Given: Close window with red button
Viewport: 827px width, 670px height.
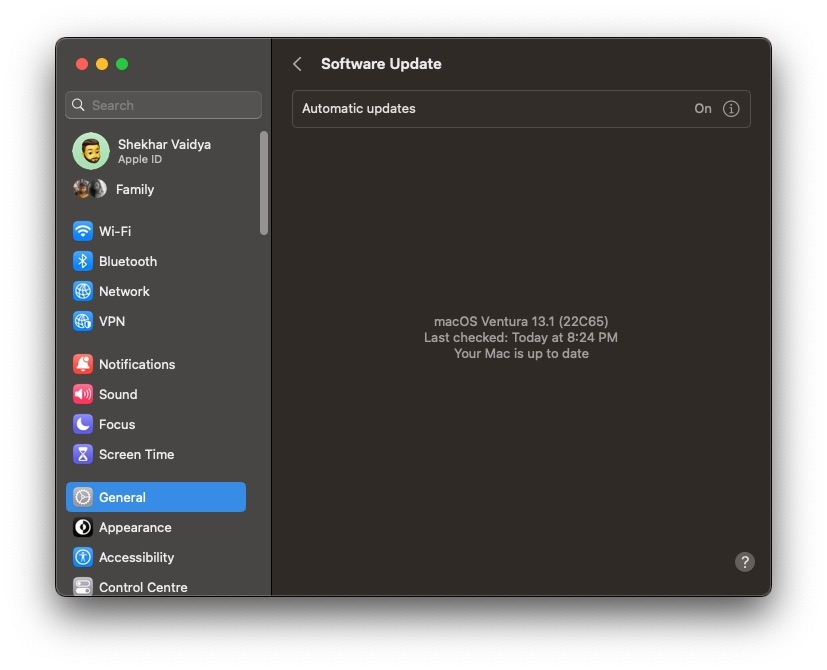Looking at the screenshot, I should click(x=82, y=64).
